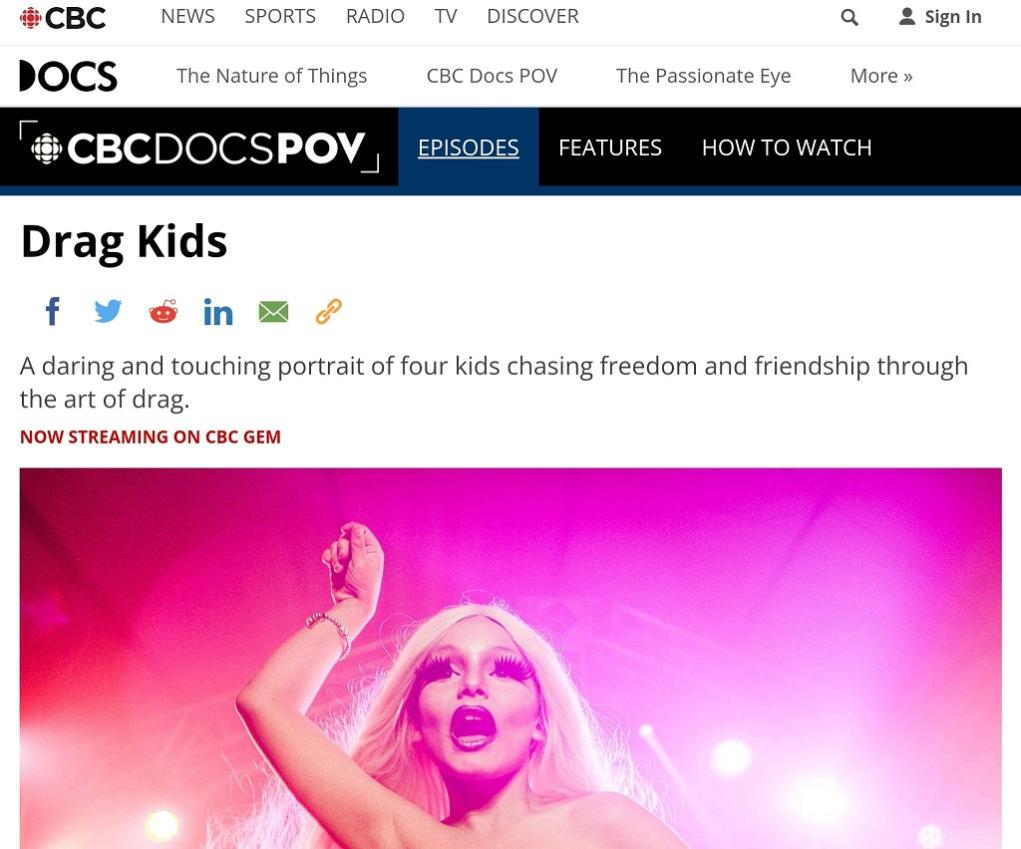Select Sports in the top navigation
Screen dimensions: 1021x849
(x=280, y=16)
